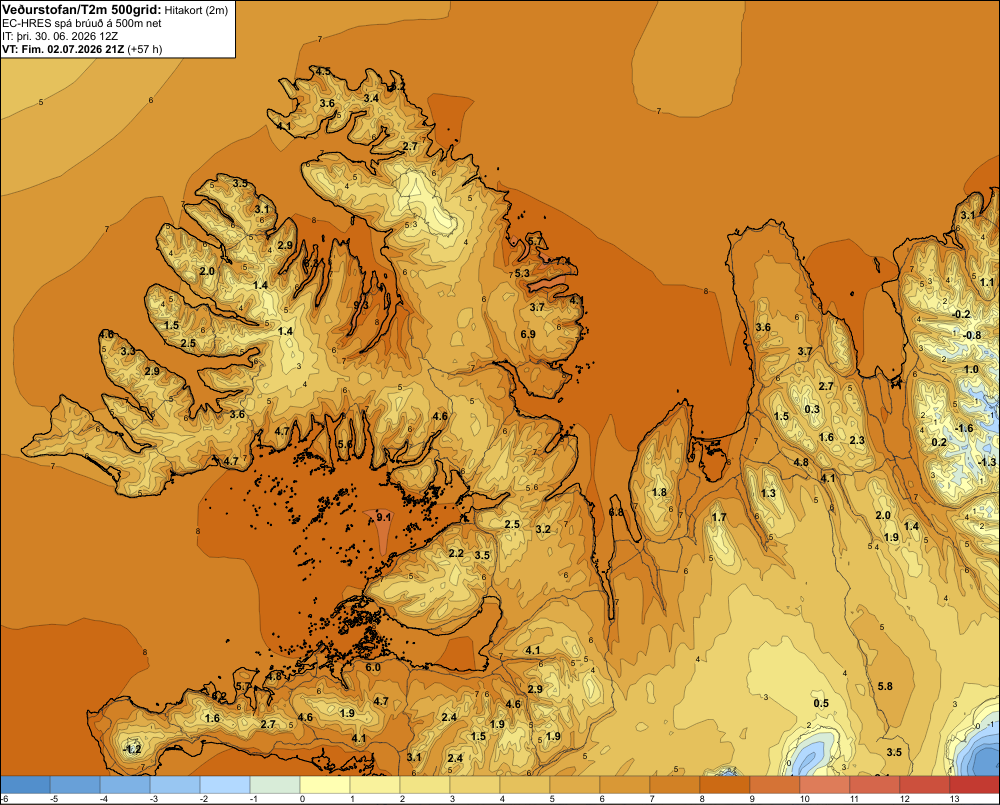
Task: Click the red 11 legend swatch
Action: pos(874,785)
